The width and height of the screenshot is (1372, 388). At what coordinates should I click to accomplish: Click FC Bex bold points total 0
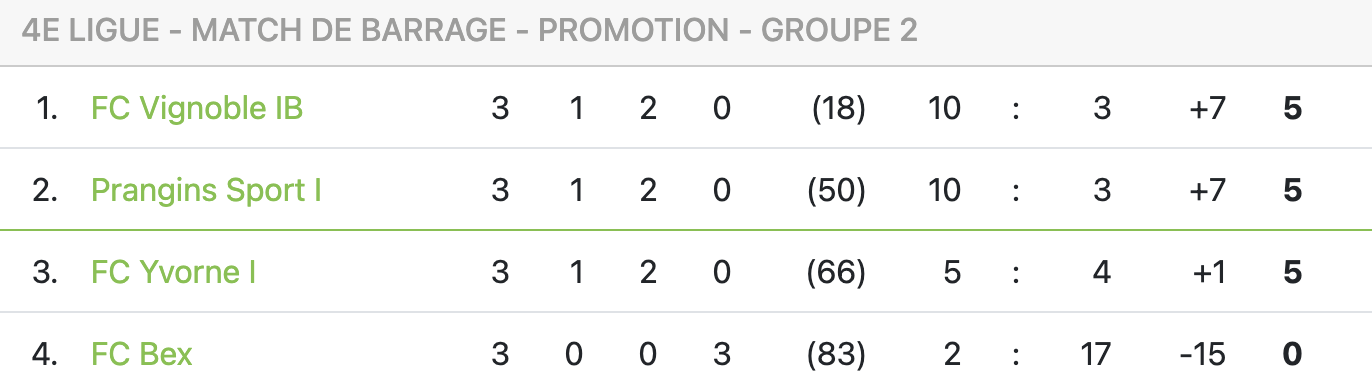(1292, 354)
